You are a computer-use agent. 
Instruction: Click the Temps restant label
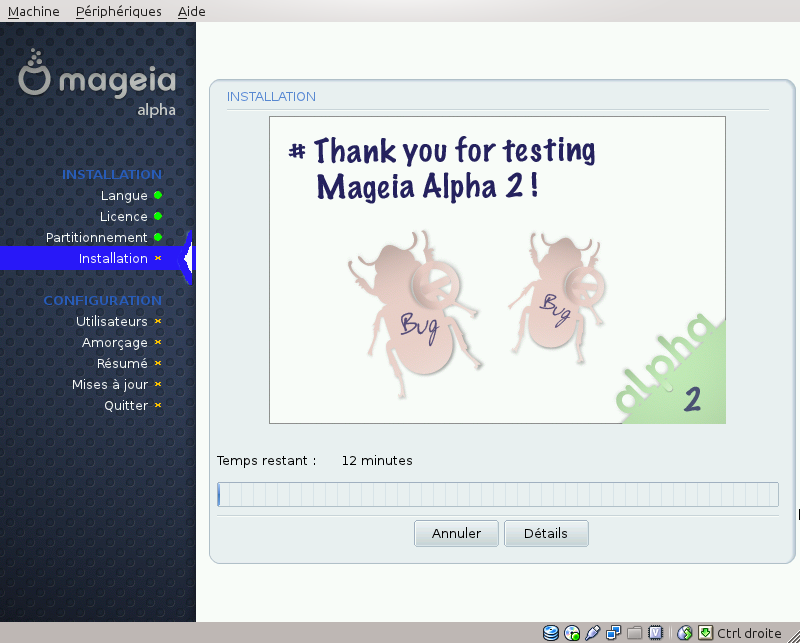266,461
